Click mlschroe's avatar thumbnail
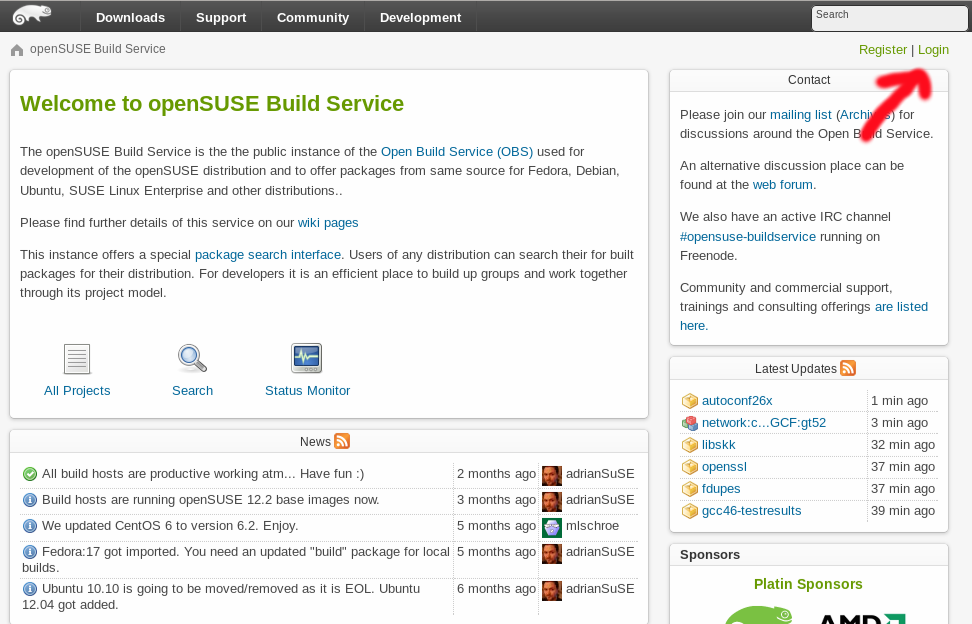 tap(551, 527)
